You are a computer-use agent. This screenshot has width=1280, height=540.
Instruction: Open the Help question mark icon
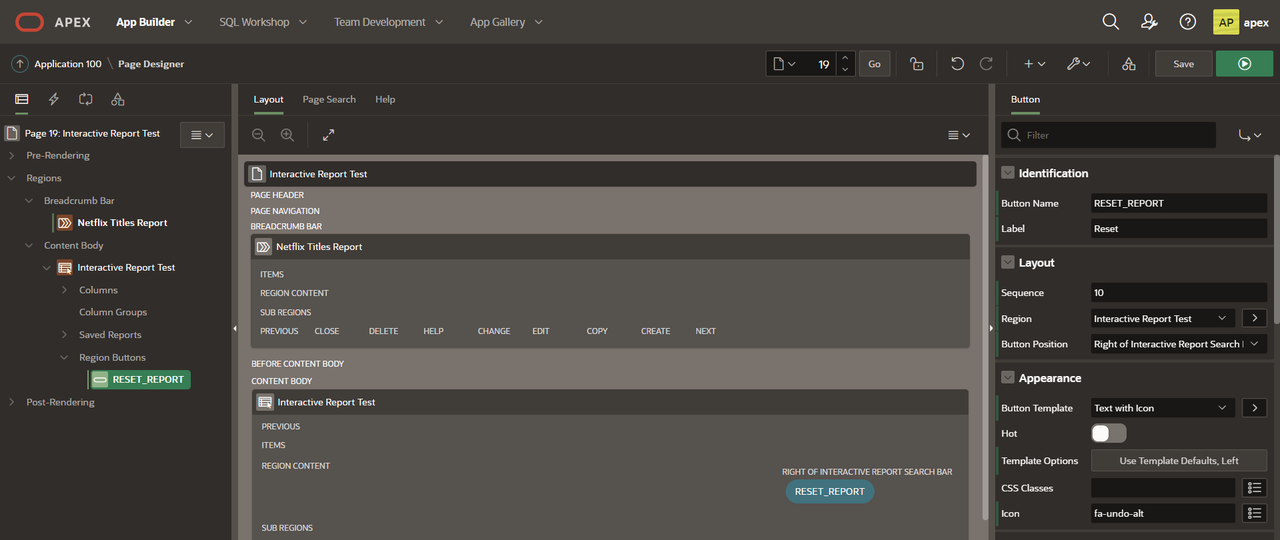click(1187, 22)
